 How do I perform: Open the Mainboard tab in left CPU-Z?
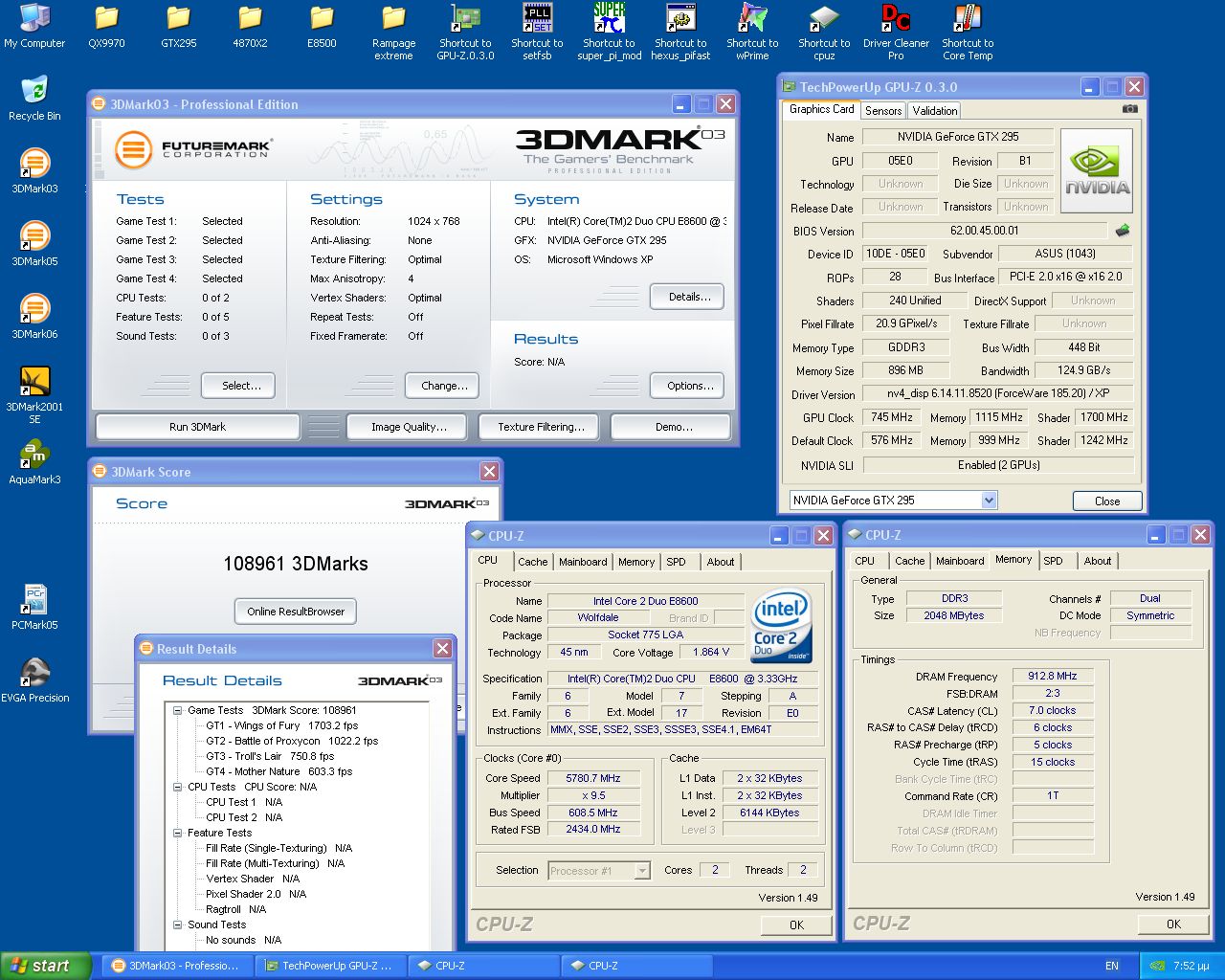[583, 562]
